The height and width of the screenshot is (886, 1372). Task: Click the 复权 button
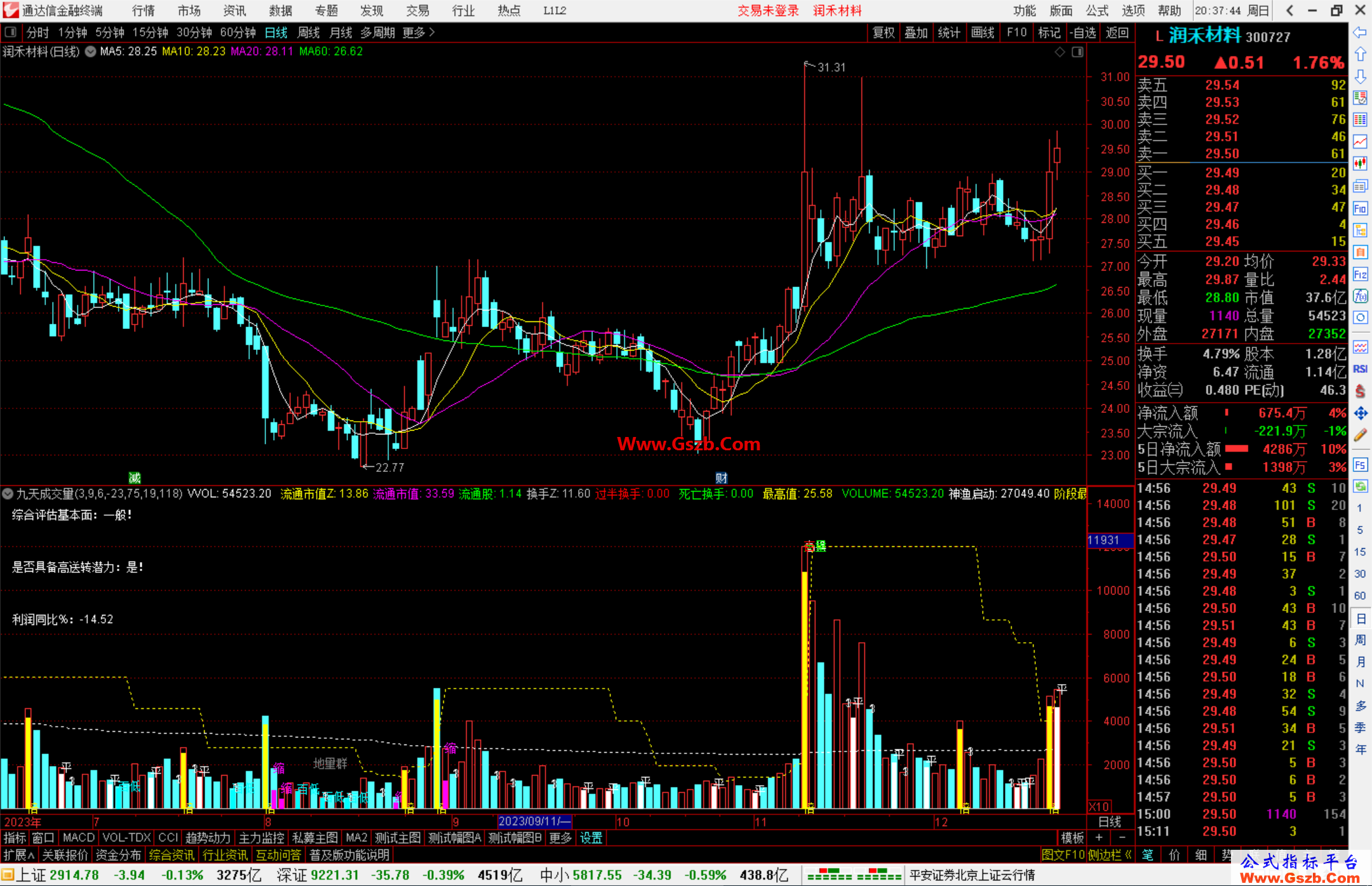click(x=884, y=32)
